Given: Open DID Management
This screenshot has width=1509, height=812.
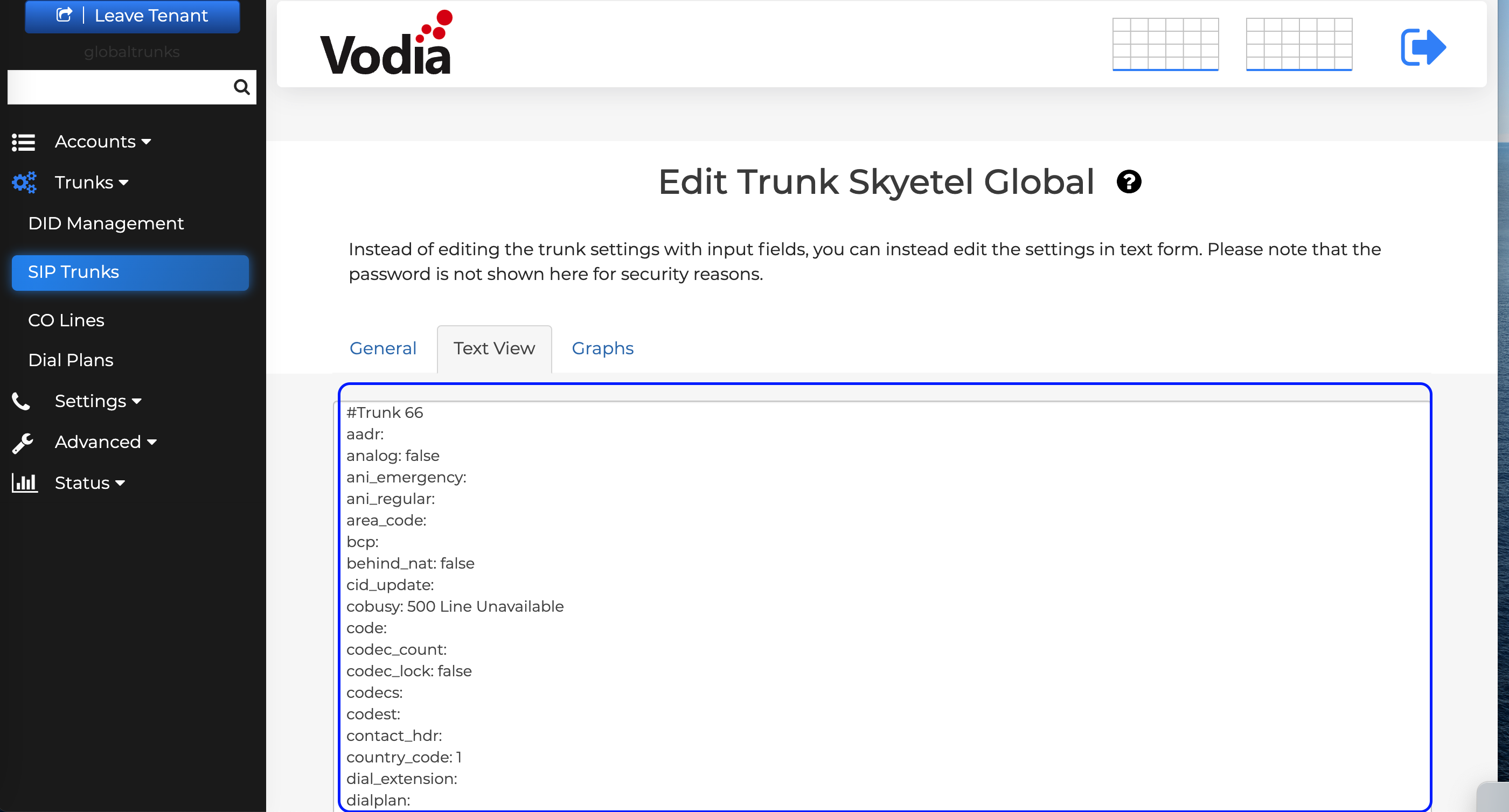Looking at the screenshot, I should tap(106, 223).
